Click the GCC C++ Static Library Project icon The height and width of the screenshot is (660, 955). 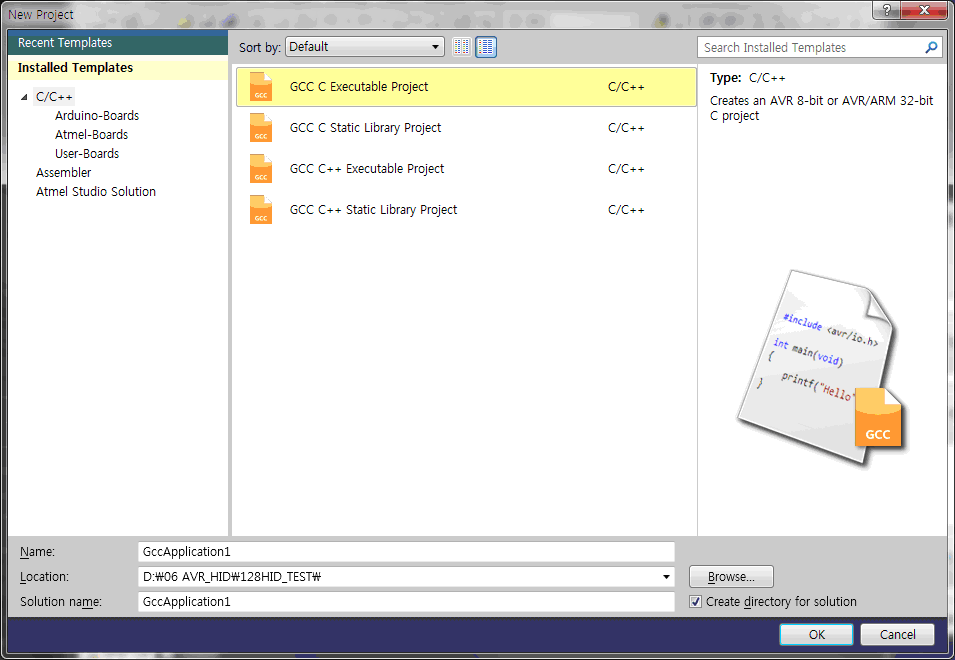pyautogui.click(x=261, y=210)
